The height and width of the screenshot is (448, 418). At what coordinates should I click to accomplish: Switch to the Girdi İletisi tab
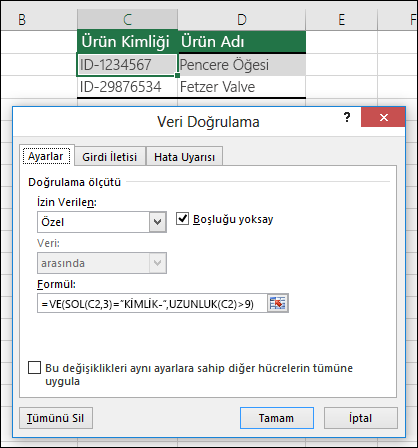(110, 157)
